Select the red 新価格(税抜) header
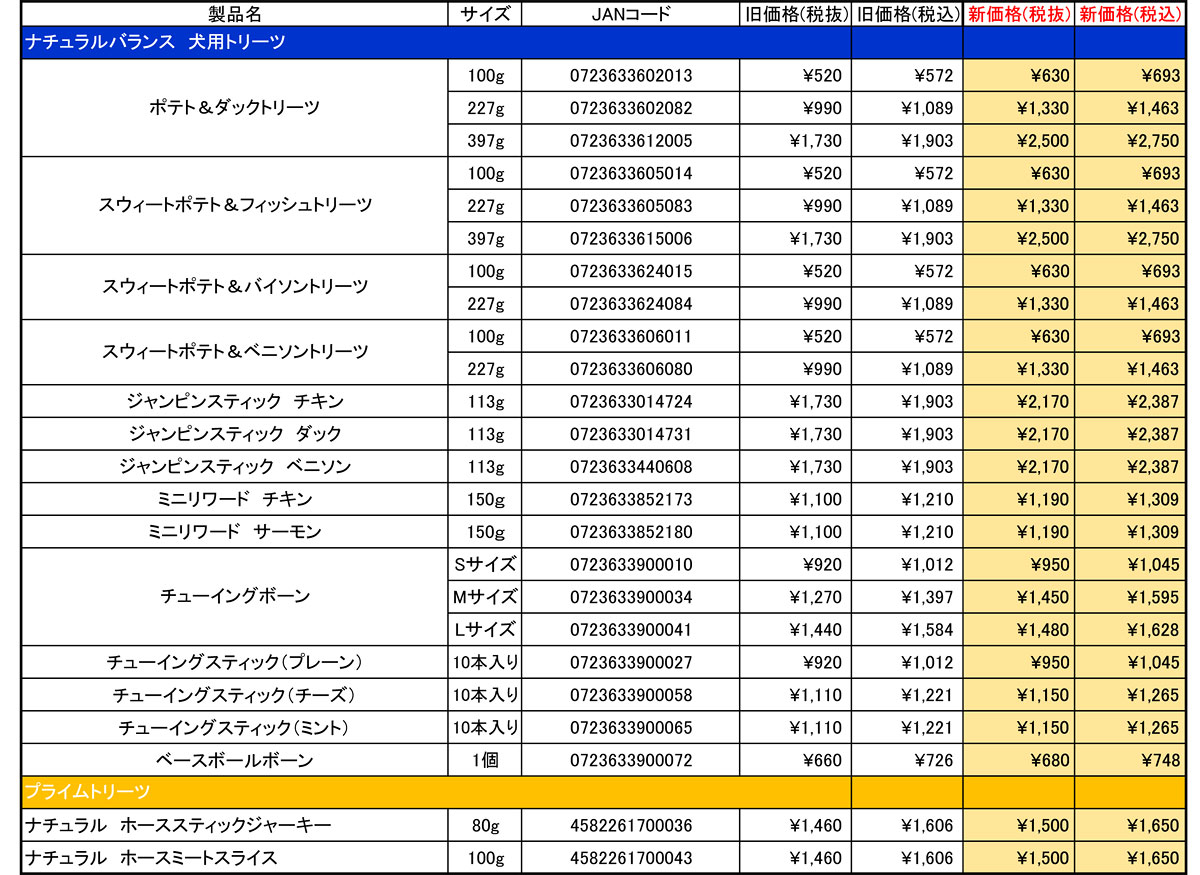 1018,14
